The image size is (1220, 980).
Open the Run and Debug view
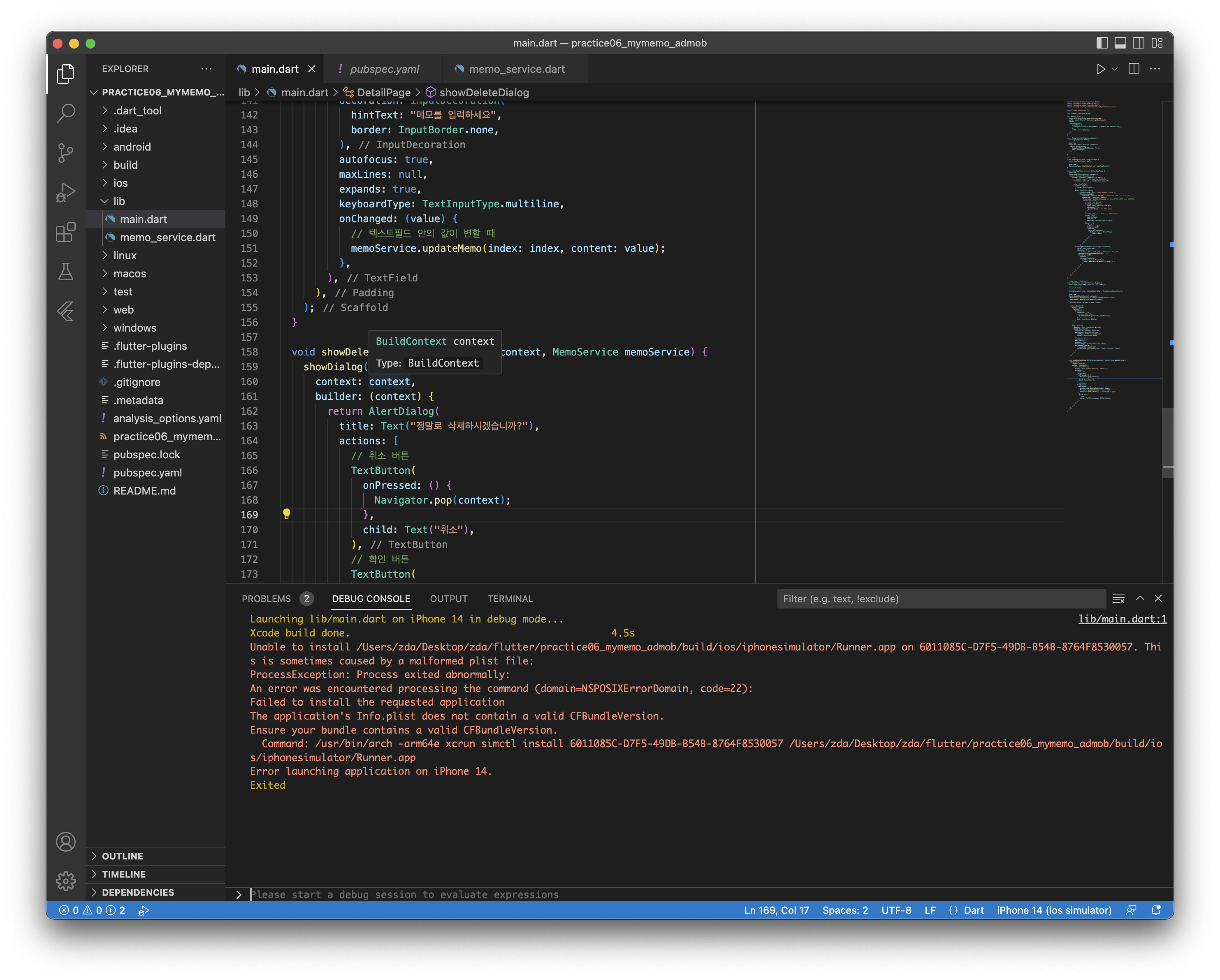(x=66, y=193)
